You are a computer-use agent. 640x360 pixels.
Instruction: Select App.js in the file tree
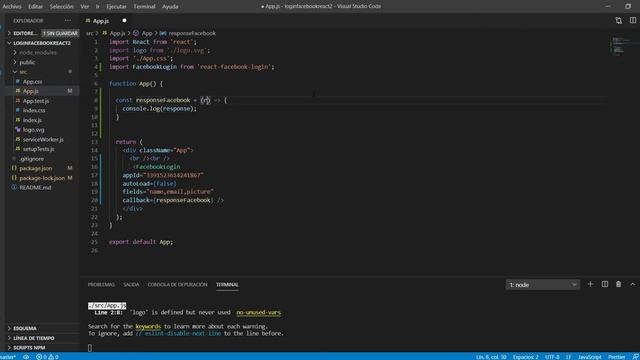31,91
